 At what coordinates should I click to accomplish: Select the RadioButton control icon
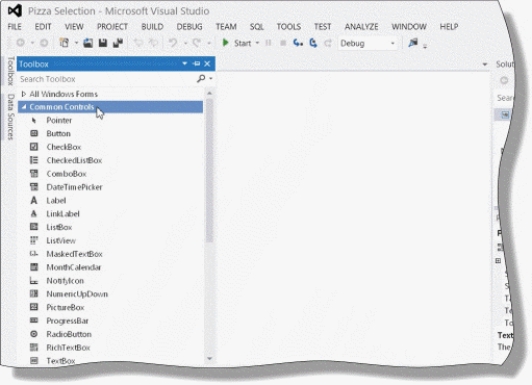[x=34, y=334]
